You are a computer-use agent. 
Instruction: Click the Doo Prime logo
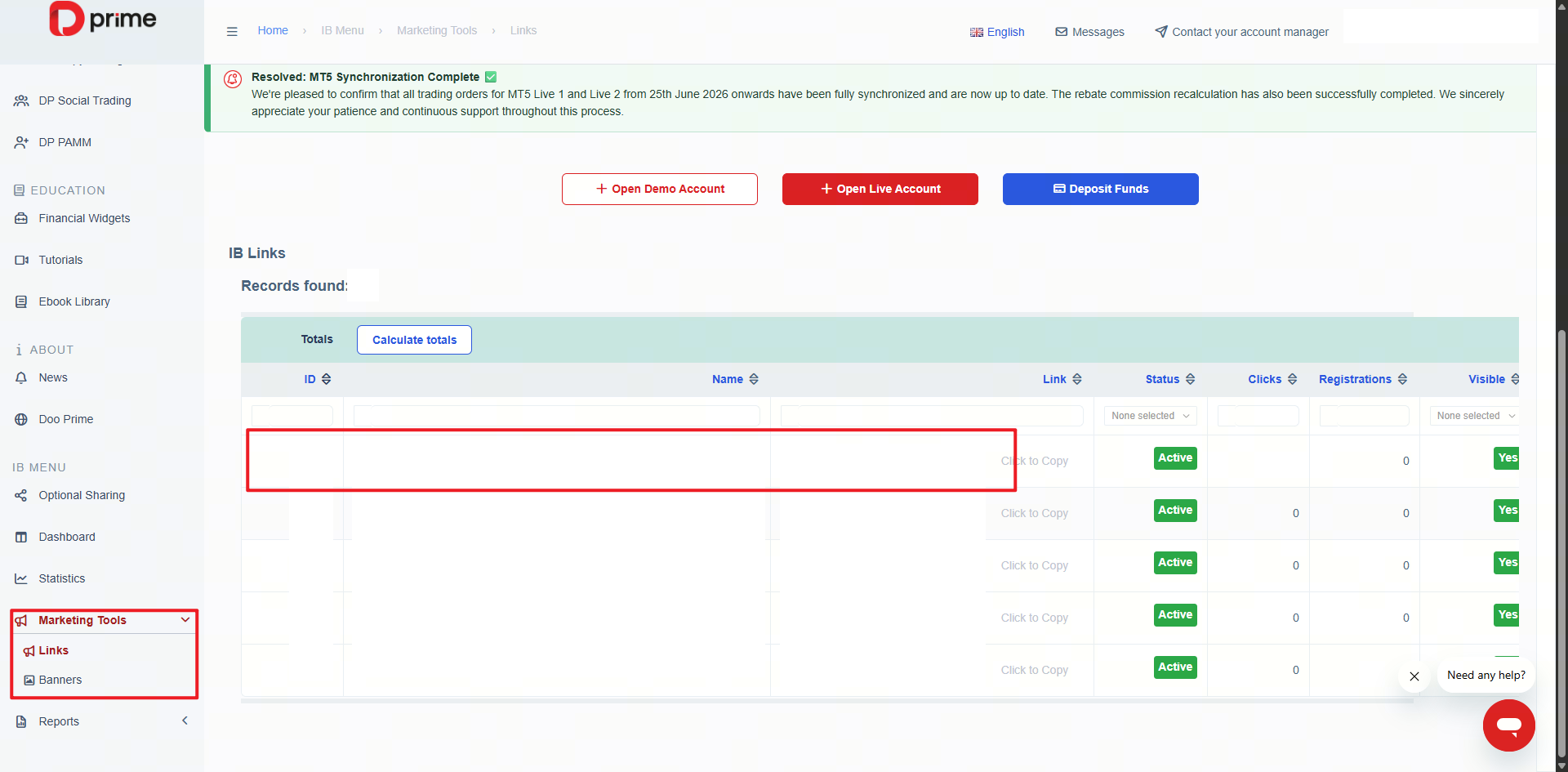point(103,19)
